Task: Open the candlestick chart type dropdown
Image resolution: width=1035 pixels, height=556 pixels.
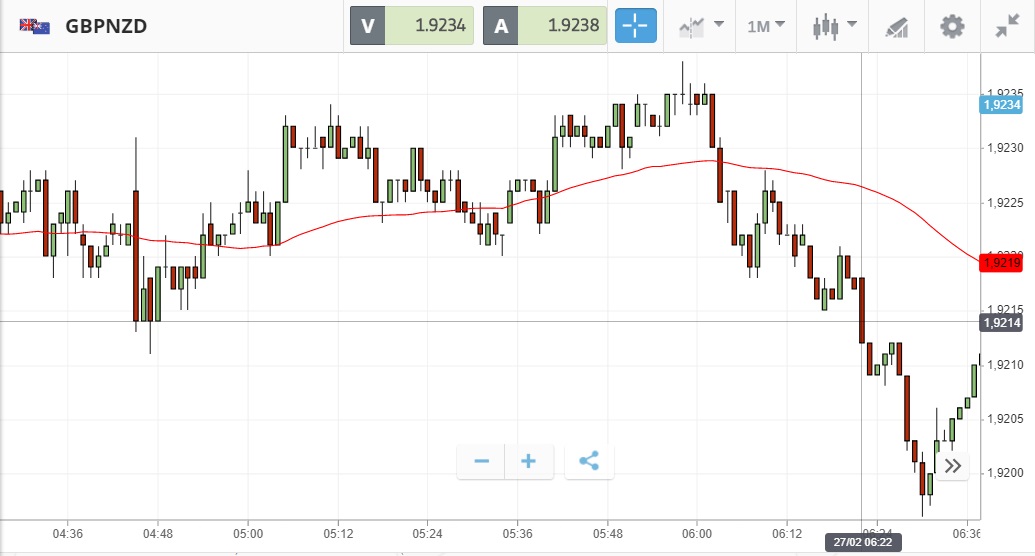Action: 835,26
